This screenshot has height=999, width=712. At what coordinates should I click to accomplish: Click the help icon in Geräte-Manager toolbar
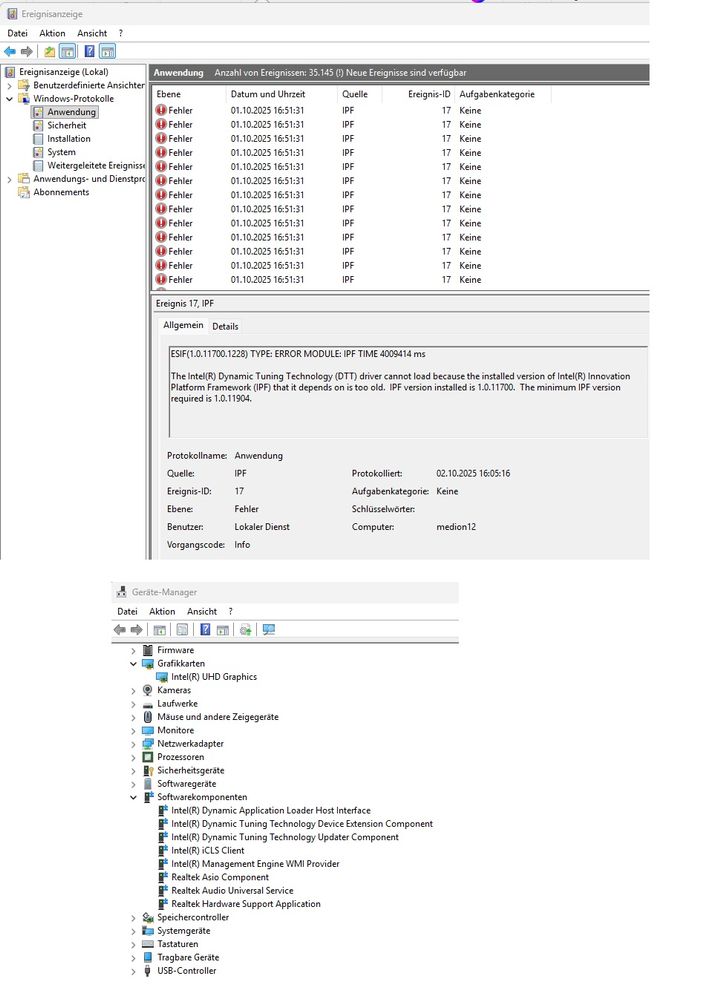(x=205, y=630)
